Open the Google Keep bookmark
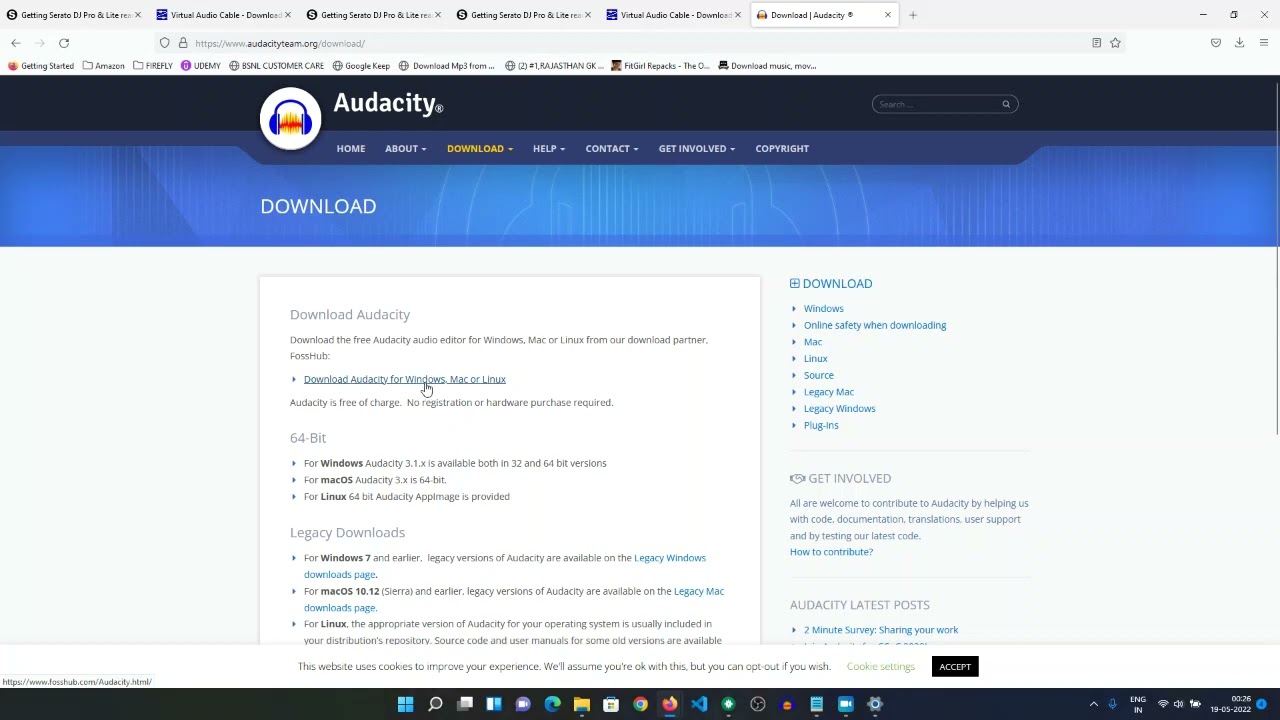Image resolution: width=1280 pixels, height=720 pixels. tap(361, 66)
